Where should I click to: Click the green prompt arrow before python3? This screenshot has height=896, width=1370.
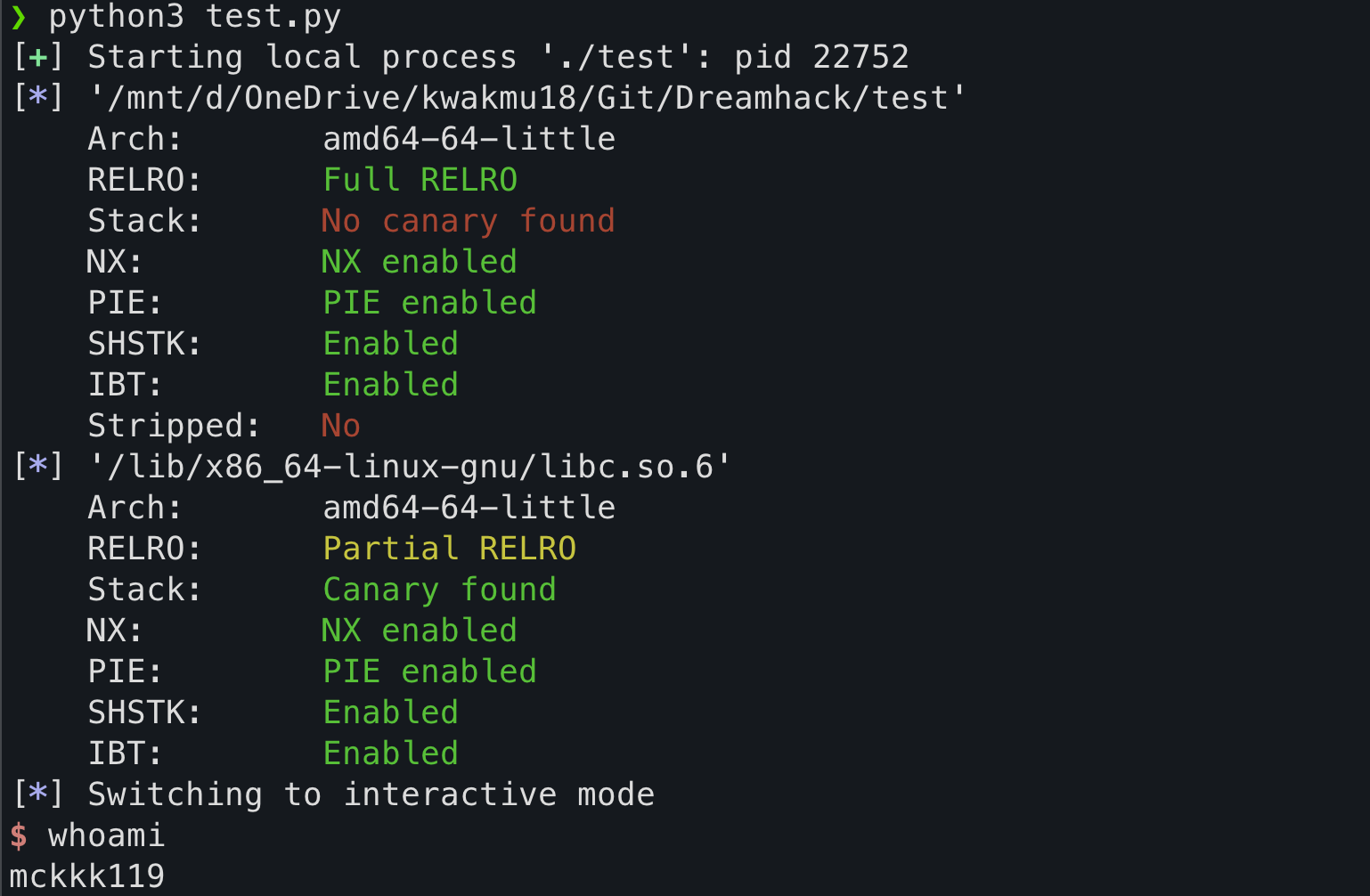click(19, 17)
